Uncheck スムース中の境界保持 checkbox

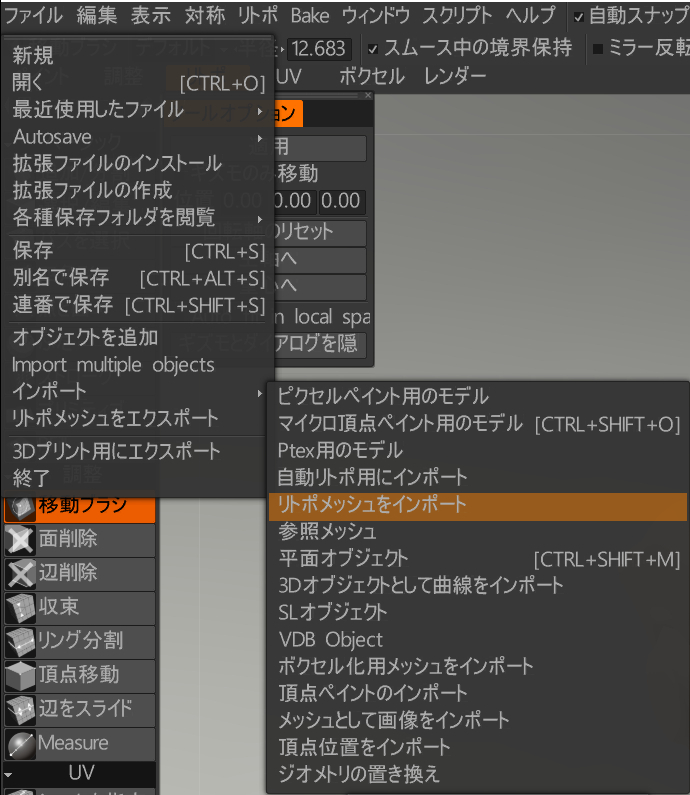coord(373,49)
